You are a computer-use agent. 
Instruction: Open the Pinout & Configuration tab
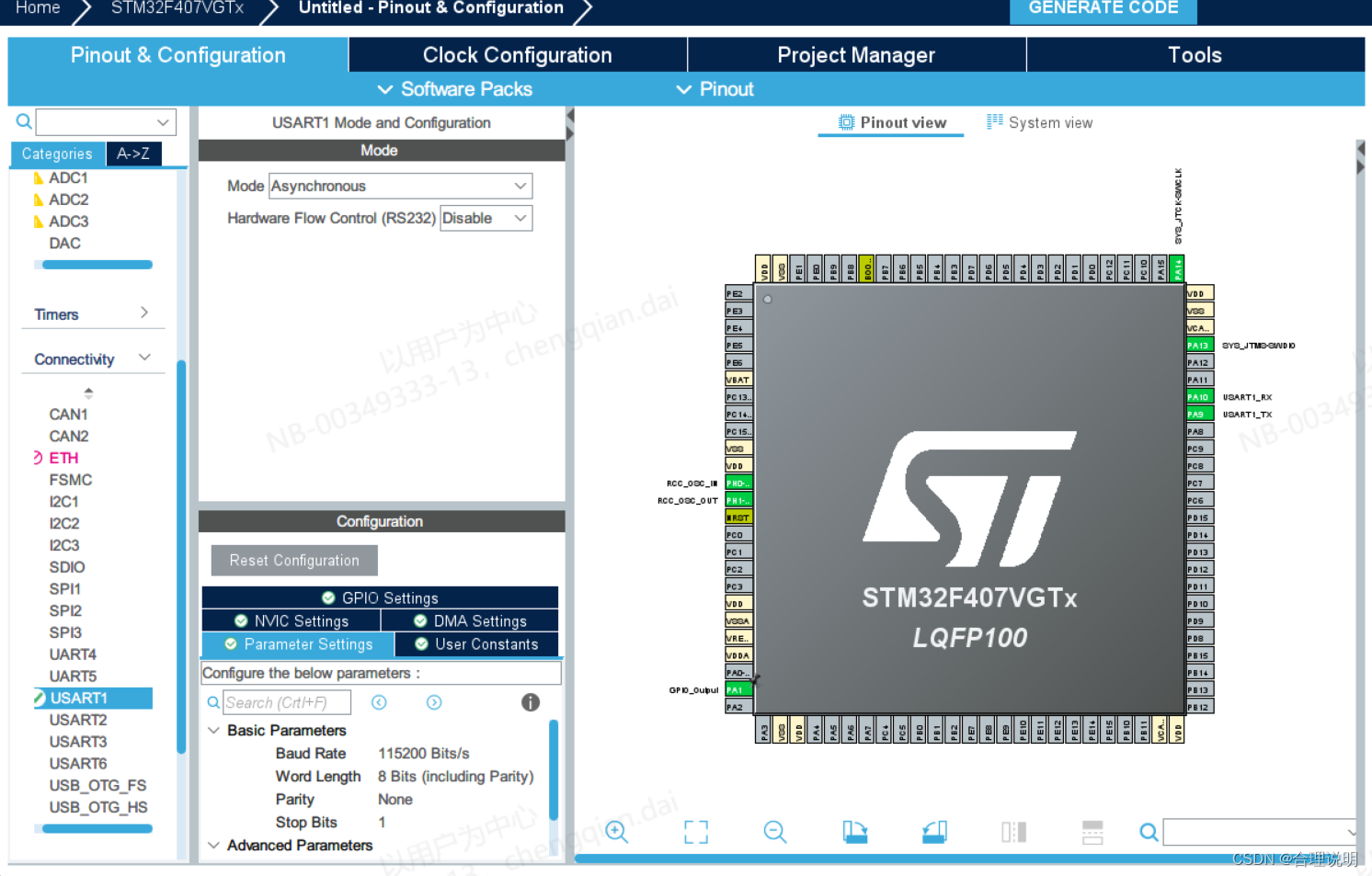click(178, 55)
